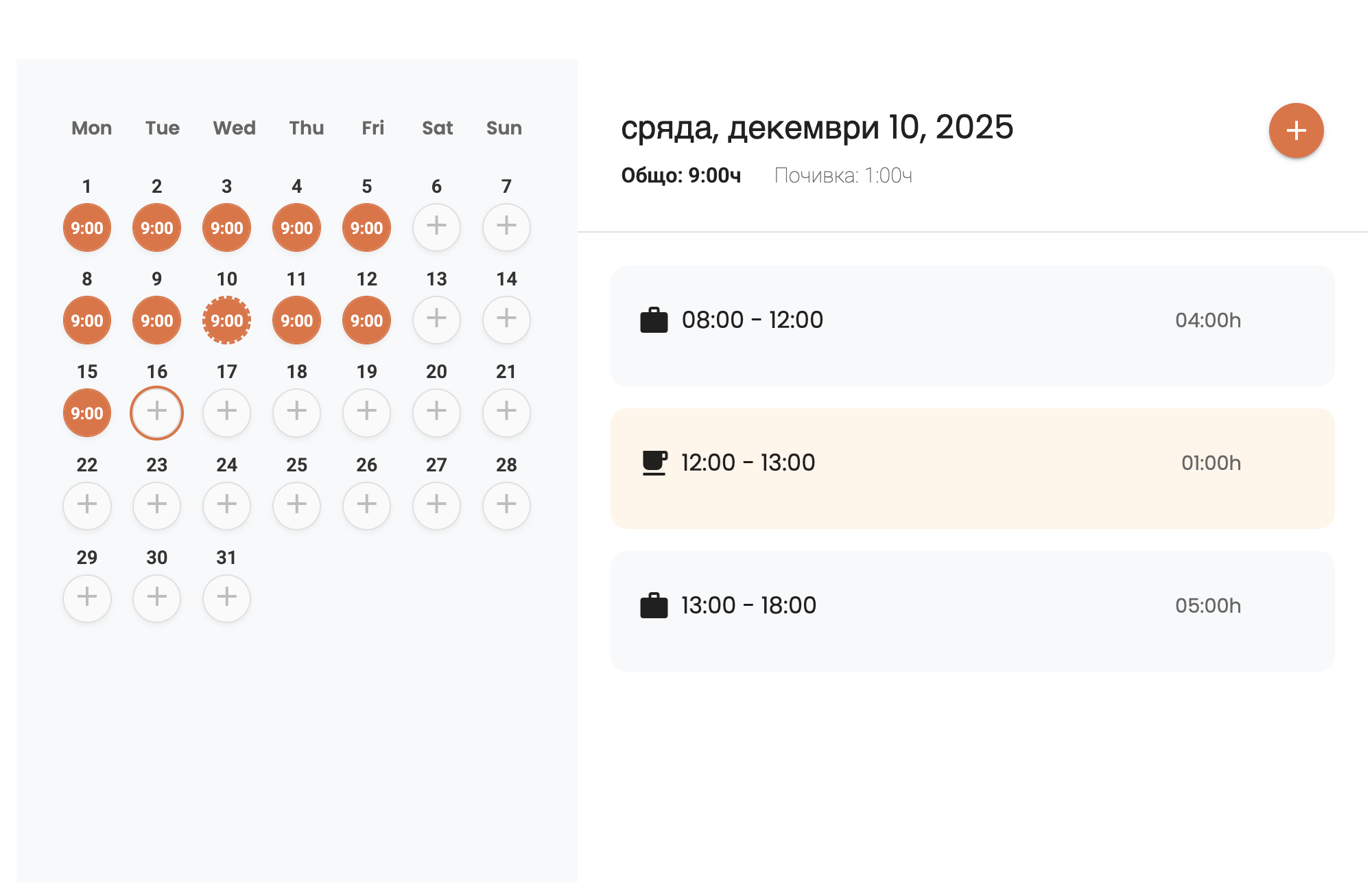Open the 13:00 - 18:00 work entry
Screen dimensions: 1372x892
pyautogui.click(x=972, y=611)
